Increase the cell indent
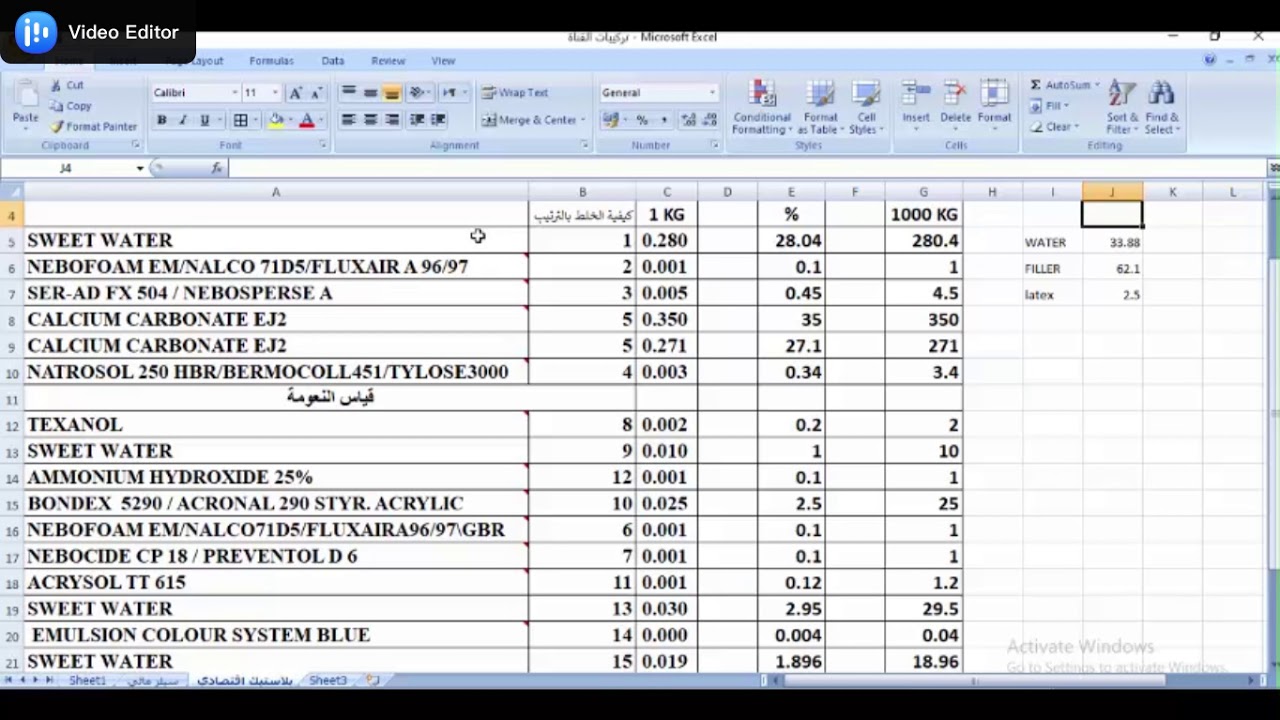 point(438,120)
